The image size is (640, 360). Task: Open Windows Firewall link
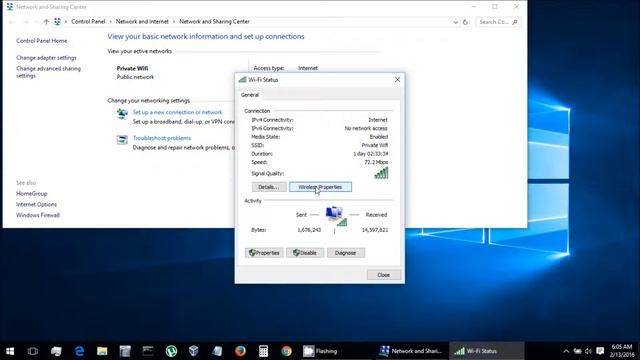coord(38,215)
